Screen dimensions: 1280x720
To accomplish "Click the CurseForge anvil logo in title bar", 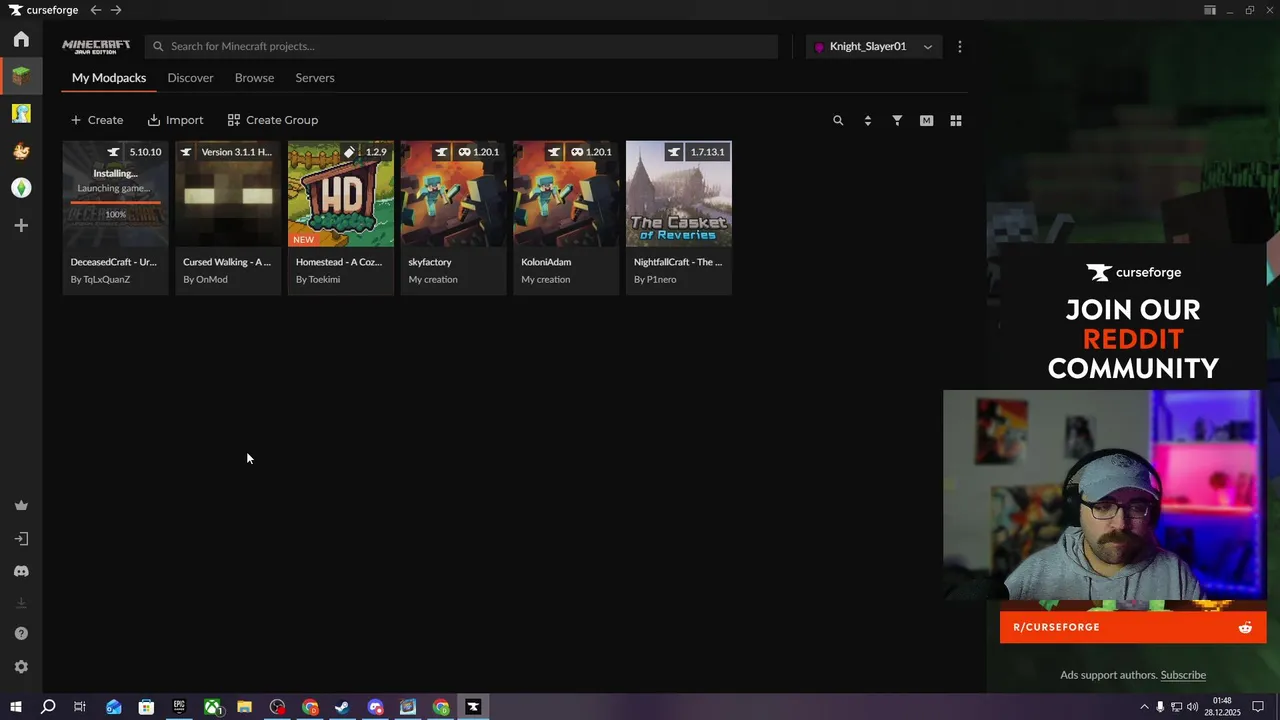I will [16, 10].
